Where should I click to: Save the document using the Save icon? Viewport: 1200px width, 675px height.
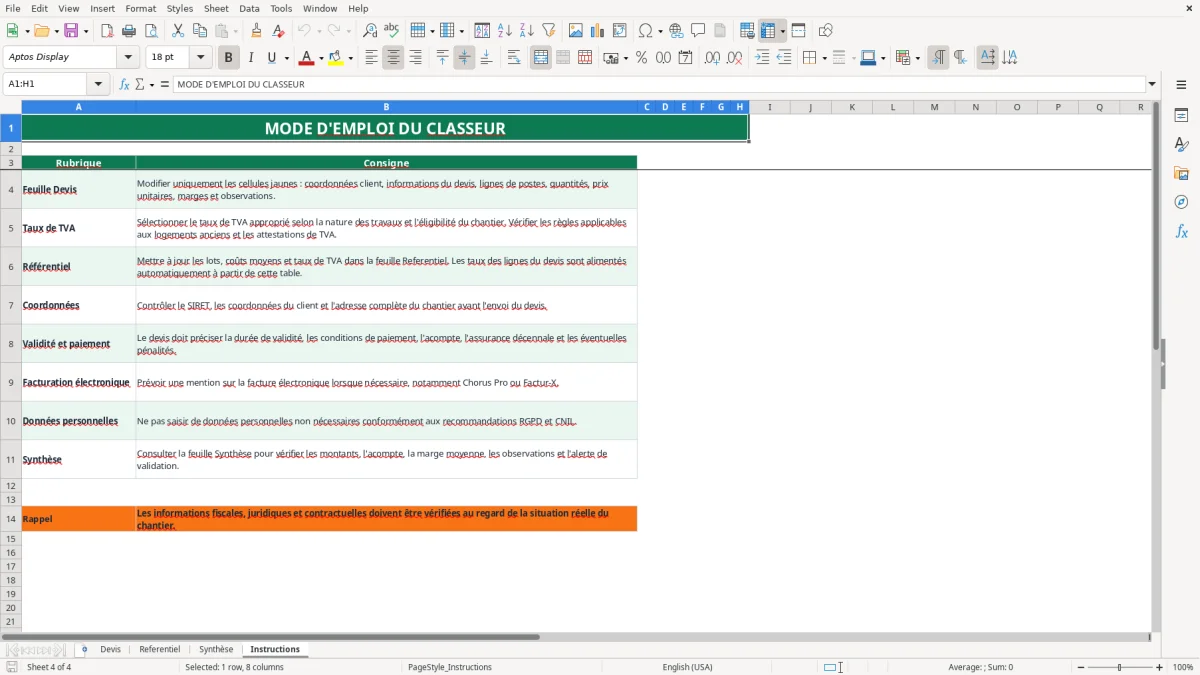(71, 31)
